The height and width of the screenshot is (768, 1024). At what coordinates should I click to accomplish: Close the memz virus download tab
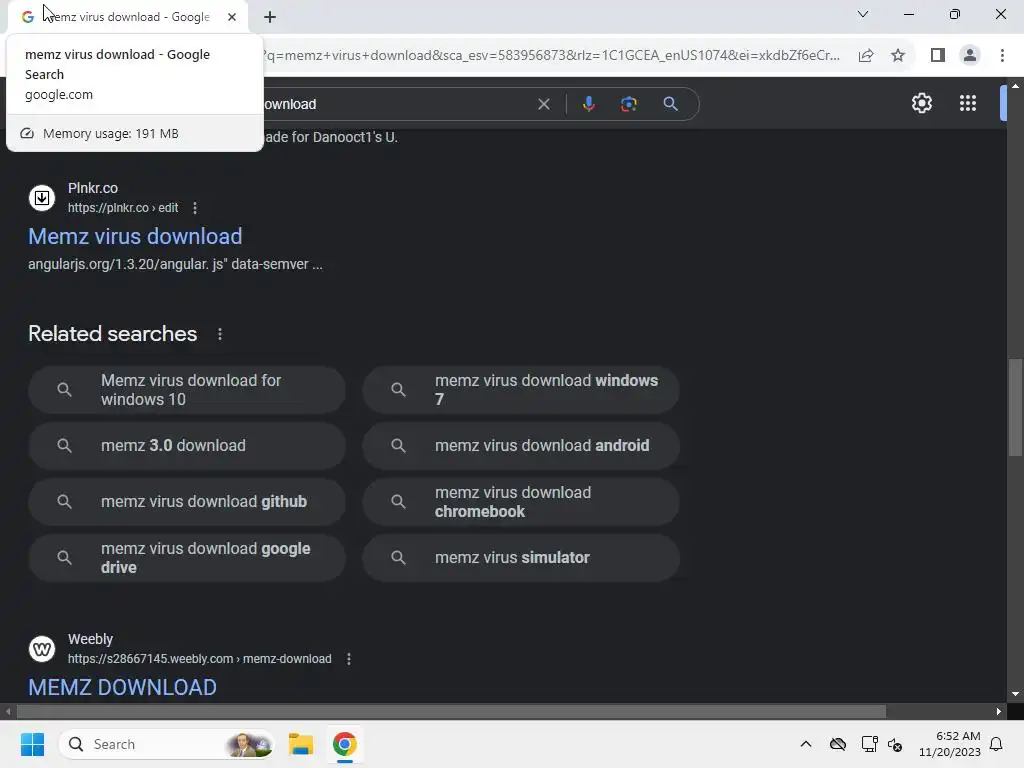(x=232, y=17)
